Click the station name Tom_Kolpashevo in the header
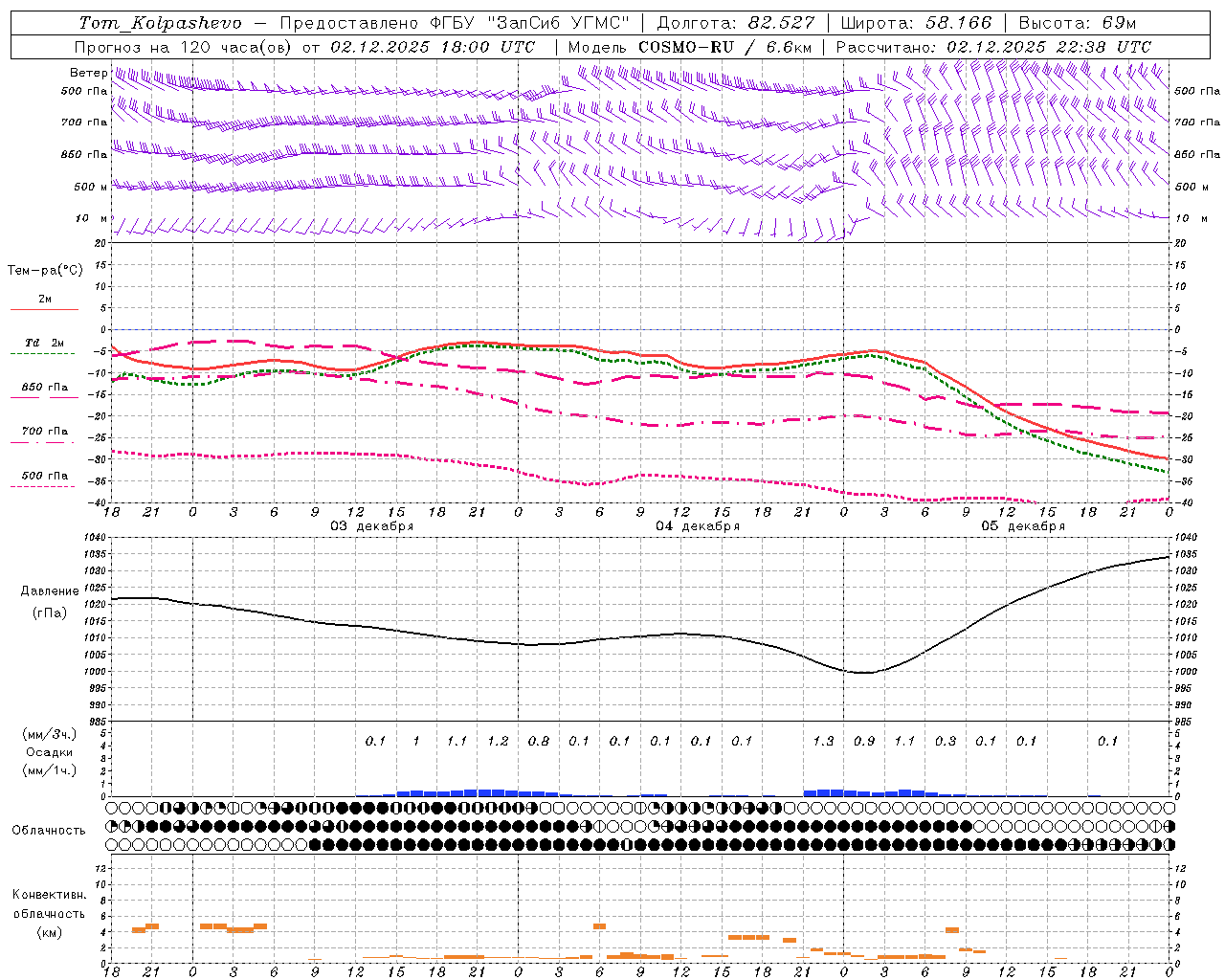 [160, 23]
